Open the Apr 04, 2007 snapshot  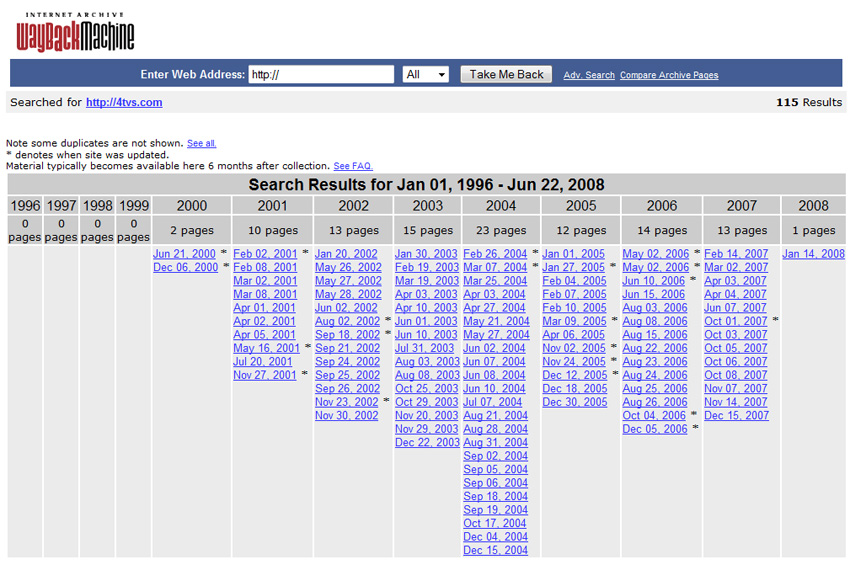[x=735, y=294]
